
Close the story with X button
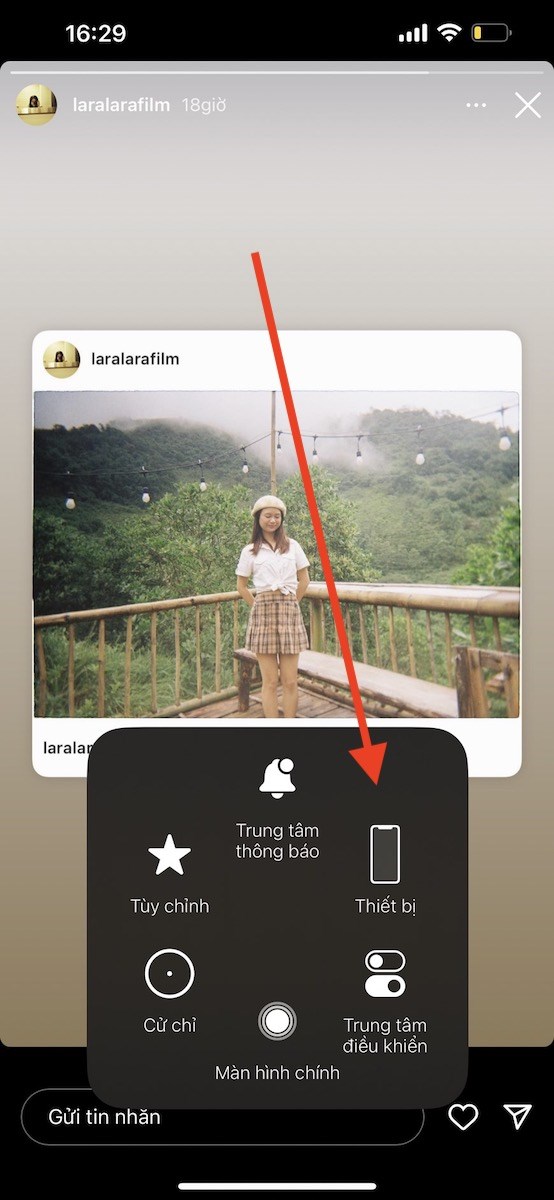click(527, 105)
